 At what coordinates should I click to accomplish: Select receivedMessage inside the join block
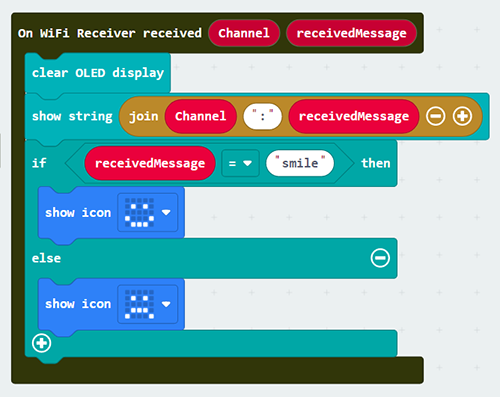(x=354, y=116)
